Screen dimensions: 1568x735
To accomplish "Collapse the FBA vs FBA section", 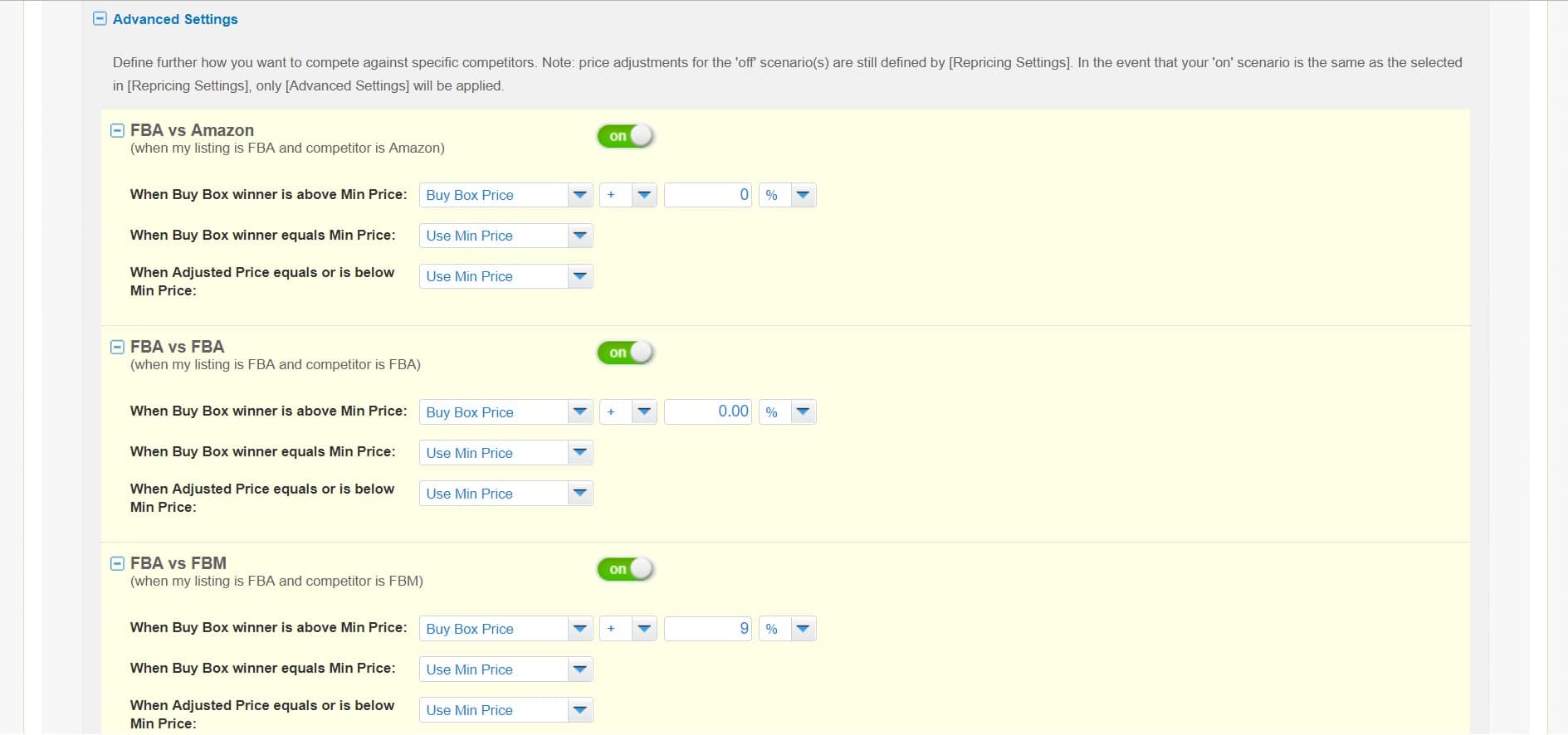I will (118, 347).
